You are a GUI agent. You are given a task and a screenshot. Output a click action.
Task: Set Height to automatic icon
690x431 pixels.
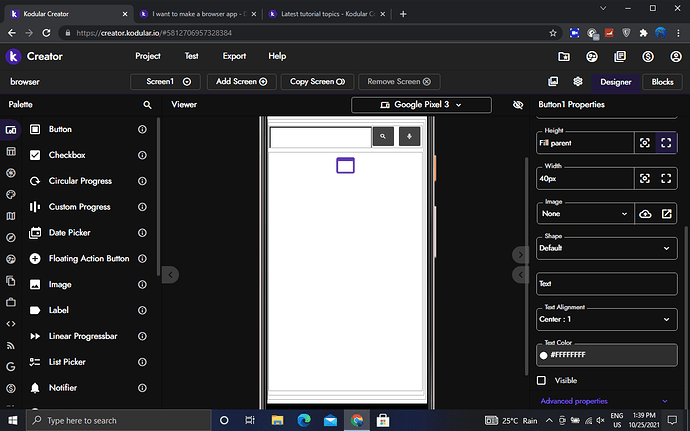coord(645,143)
